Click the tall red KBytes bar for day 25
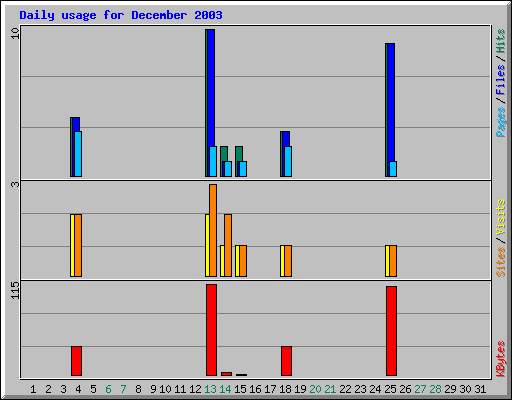 coord(391,331)
